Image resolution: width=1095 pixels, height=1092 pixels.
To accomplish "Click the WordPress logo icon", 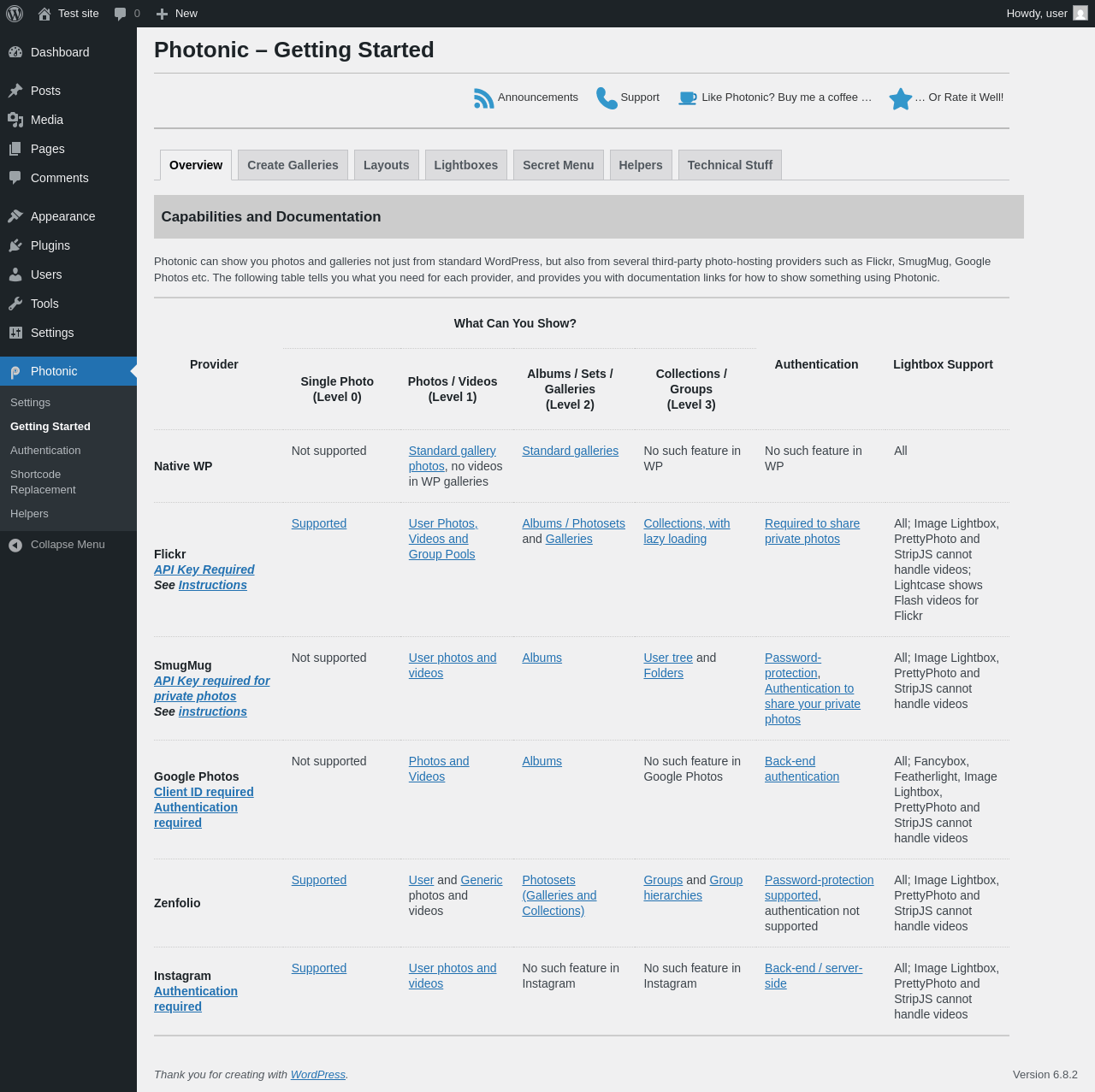I will click(15, 14).
